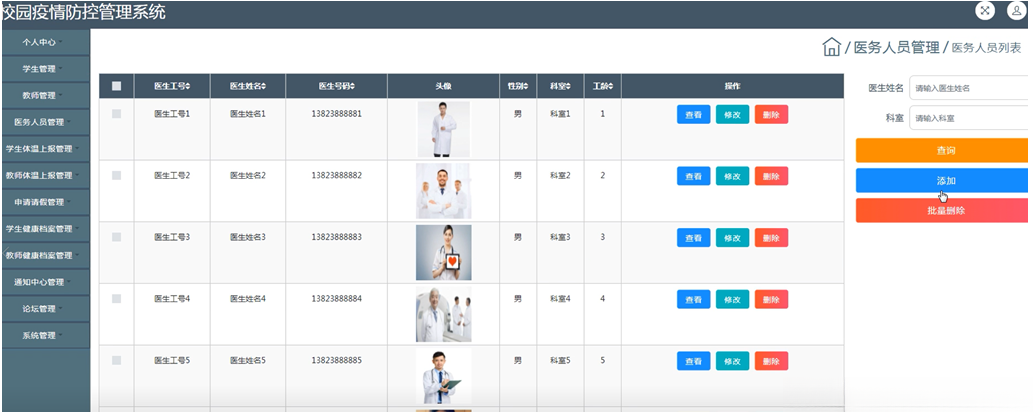Focus the 医生姓名 search input

tap(968, 88)
